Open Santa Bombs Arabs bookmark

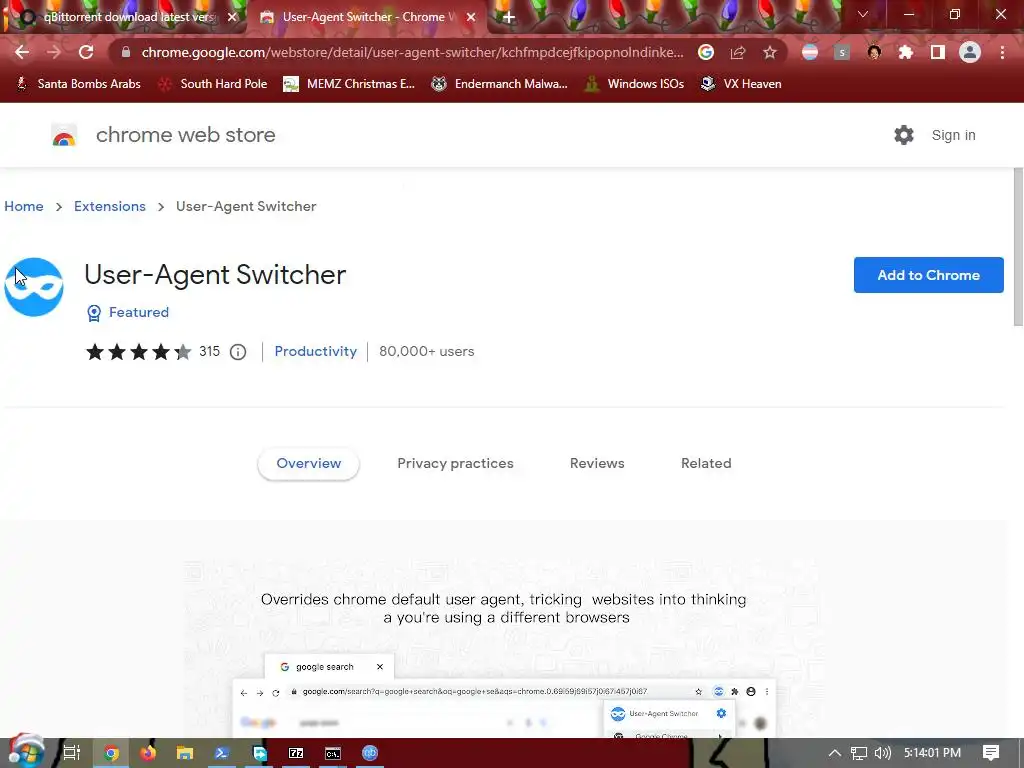point(78,84)
